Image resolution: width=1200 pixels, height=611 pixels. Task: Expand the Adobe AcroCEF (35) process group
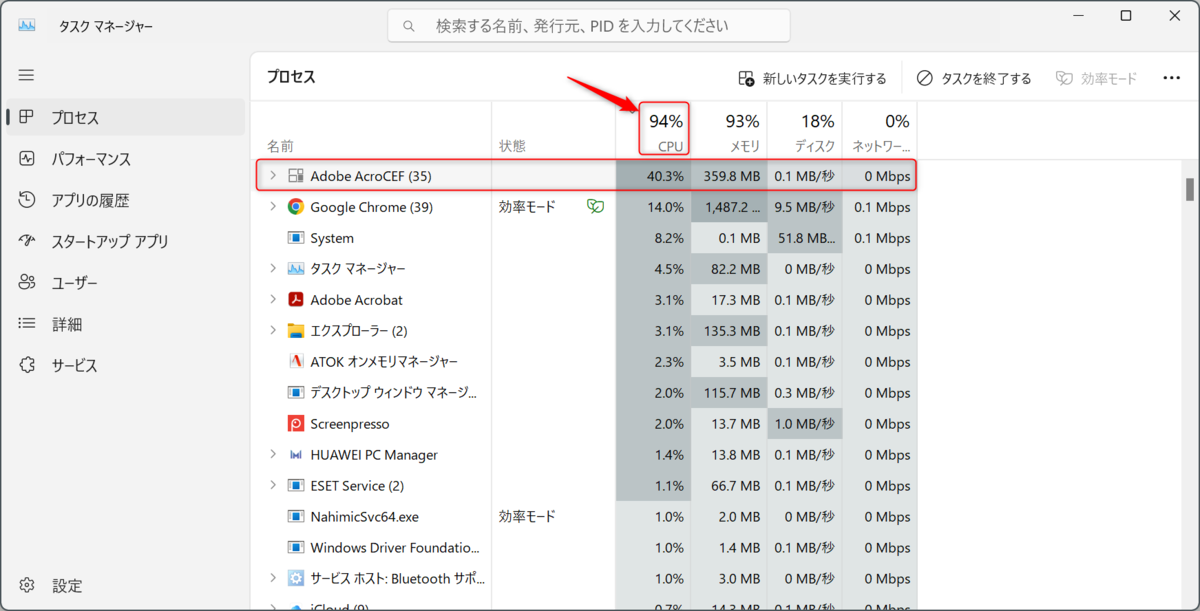(272, 176)
